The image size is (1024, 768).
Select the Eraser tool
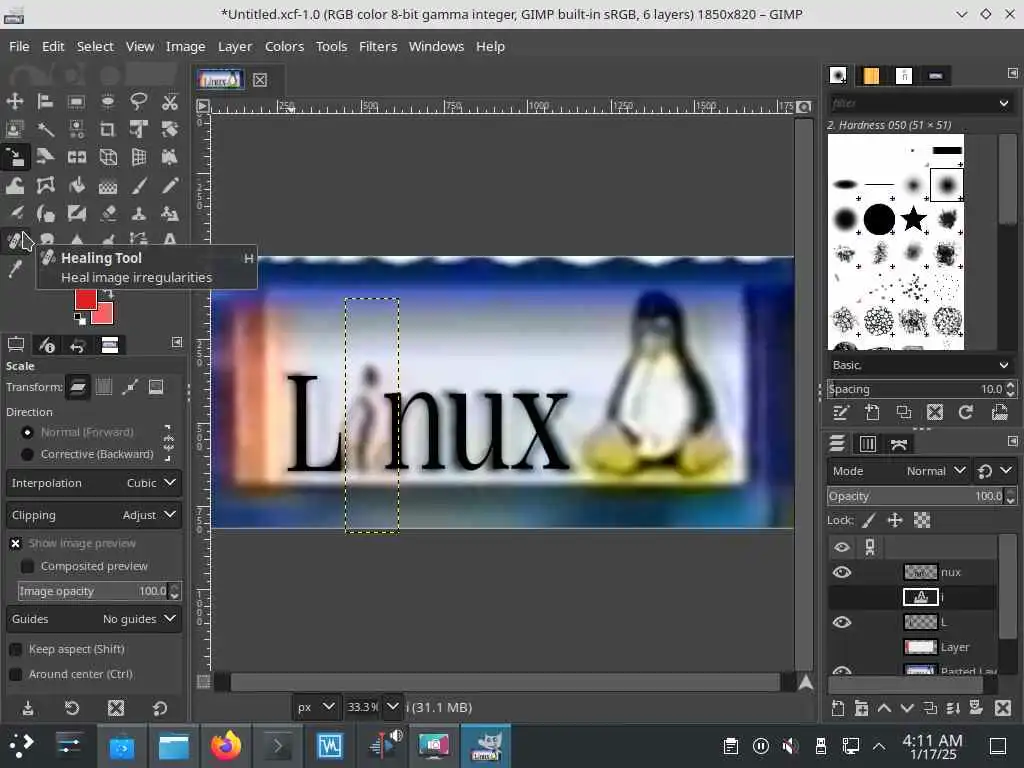[x=108, y=214]
